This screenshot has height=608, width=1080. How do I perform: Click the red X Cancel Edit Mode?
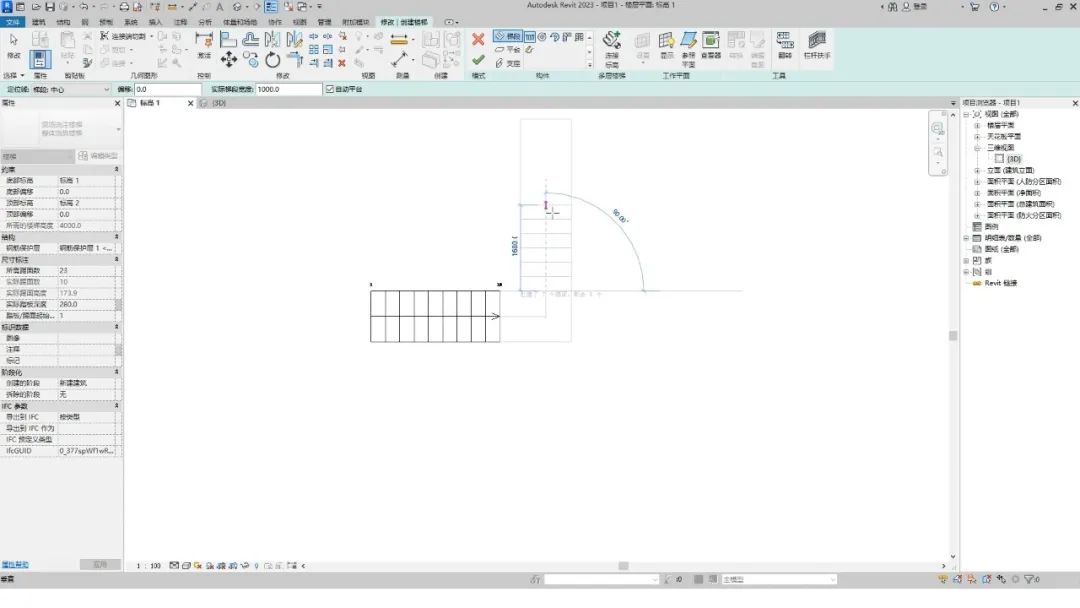point(478,40)
